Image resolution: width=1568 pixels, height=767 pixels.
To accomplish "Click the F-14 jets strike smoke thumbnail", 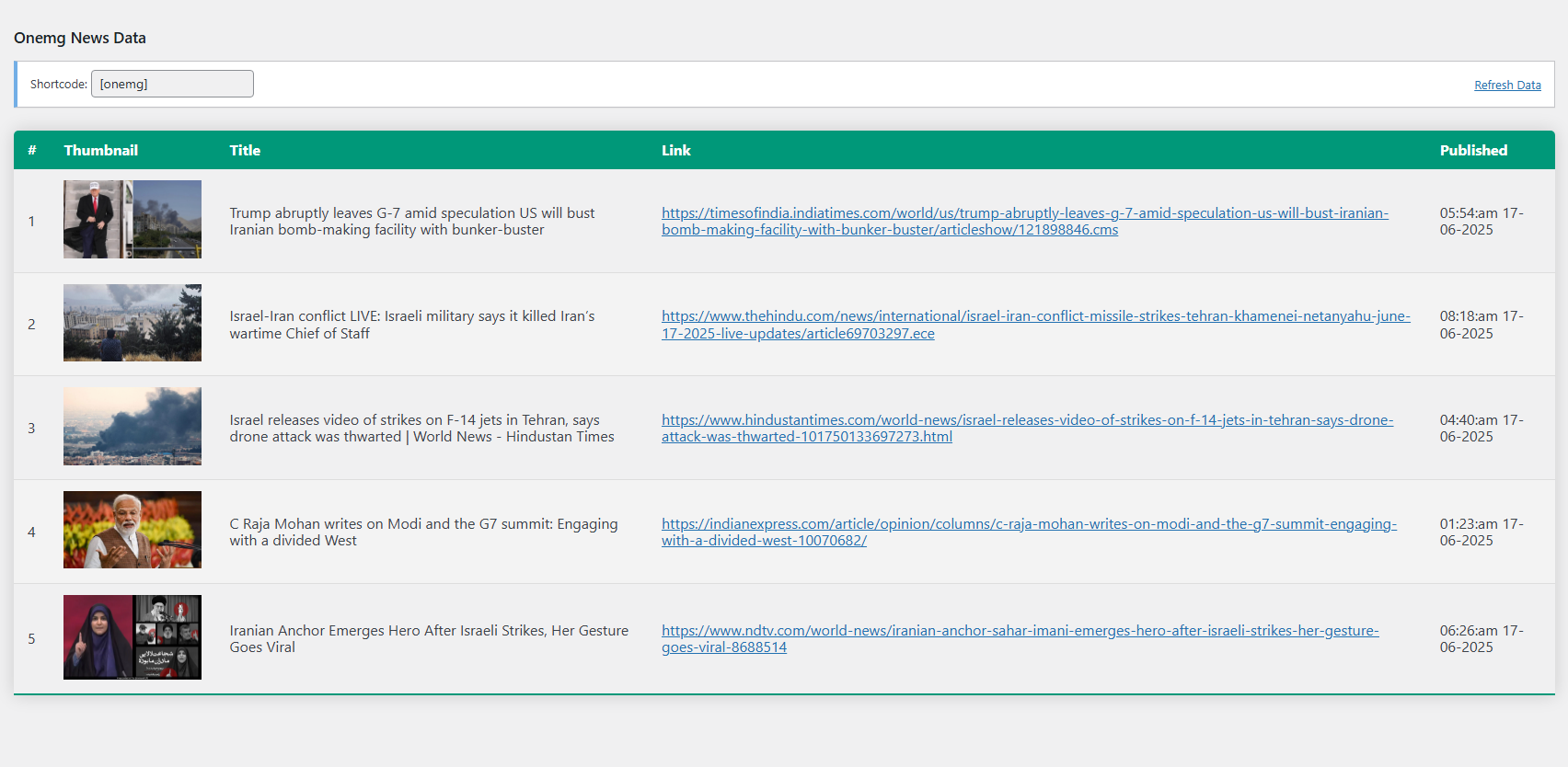I will (x=133, y=427).
